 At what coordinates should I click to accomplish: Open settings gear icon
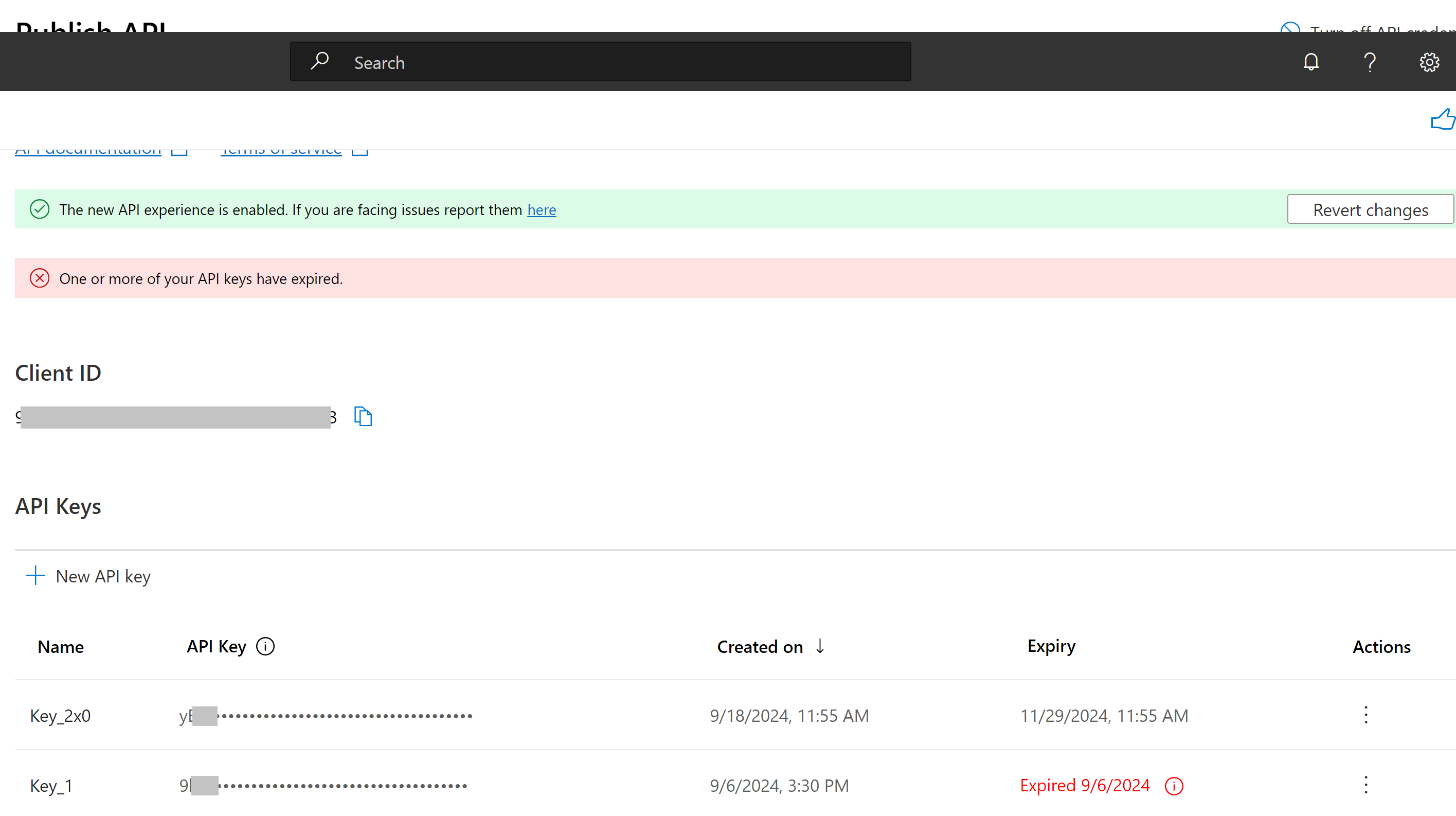[1430, 62]
